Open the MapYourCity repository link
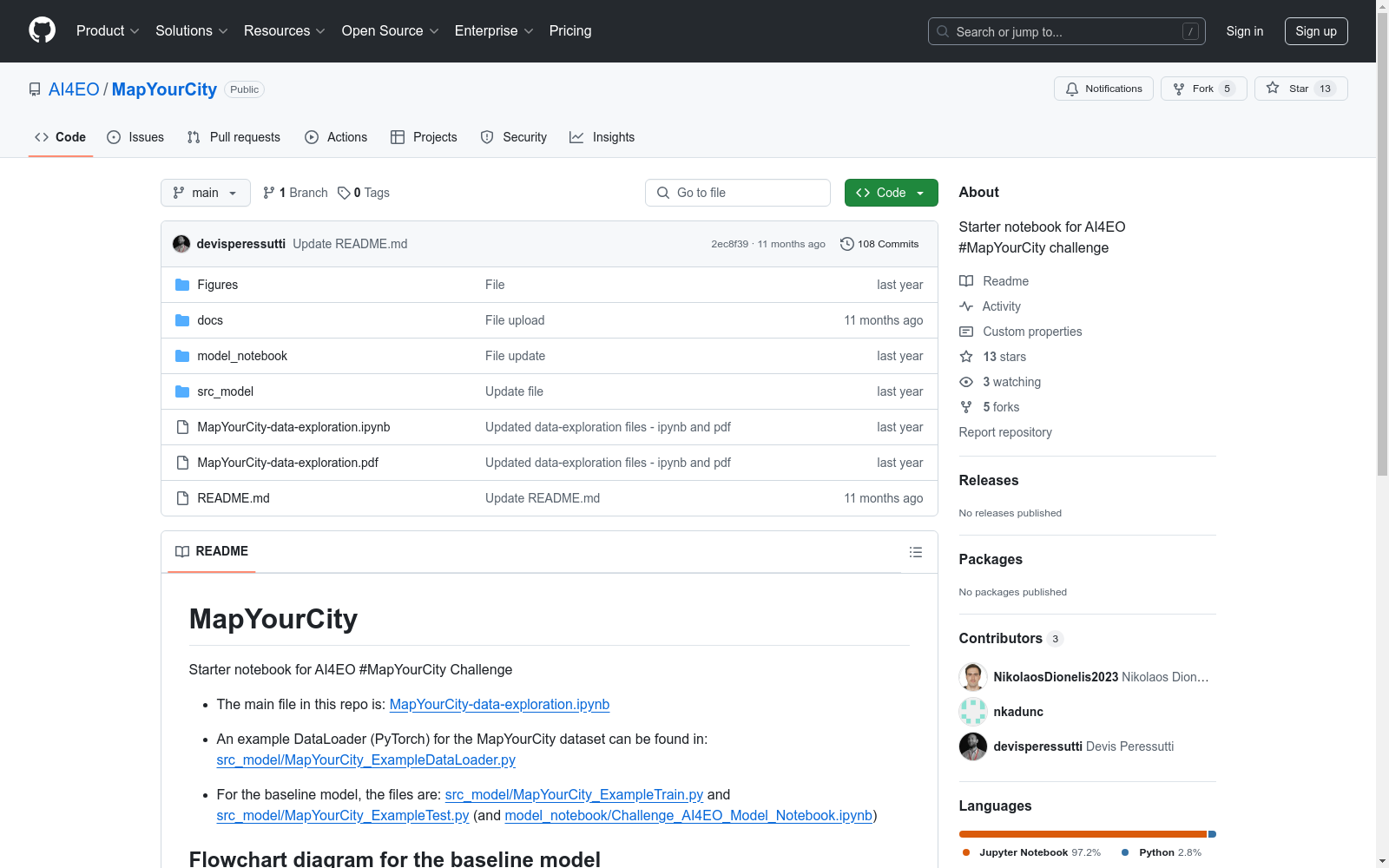The width and height of the screenshot is (1389, 868). (x=164, y=89)
